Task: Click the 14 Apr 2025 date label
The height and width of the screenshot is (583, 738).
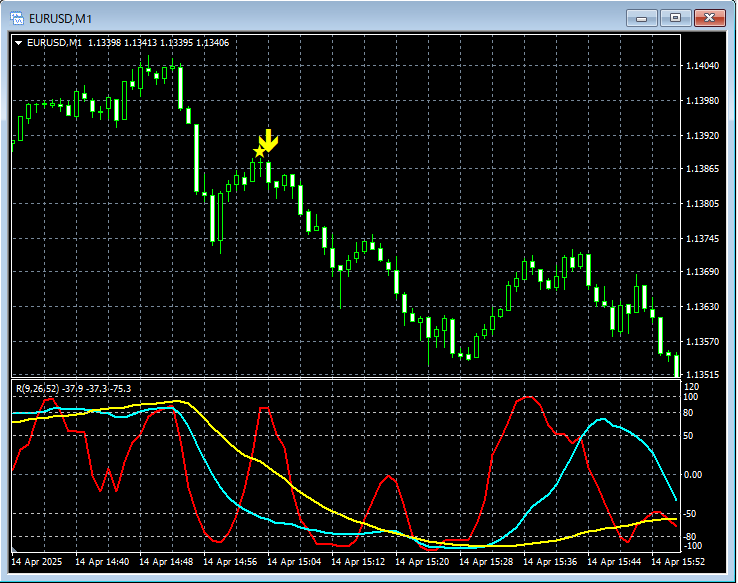Action: coord(37,562)
